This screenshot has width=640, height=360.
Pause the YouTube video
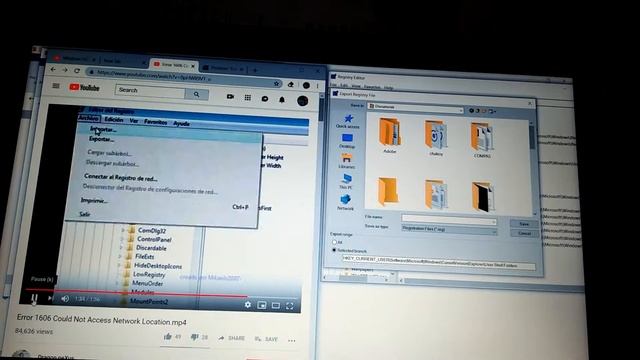[x=34, y=299]
